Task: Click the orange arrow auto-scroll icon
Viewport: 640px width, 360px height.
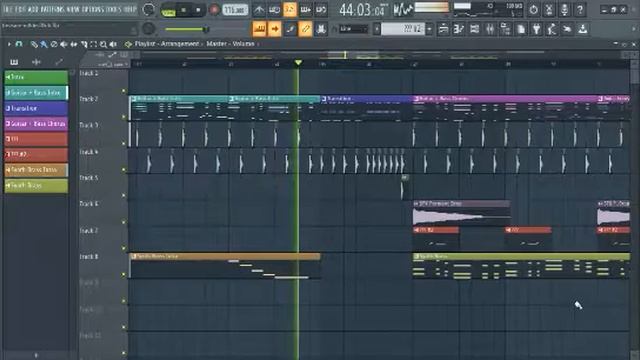Action: coord(275,29)
